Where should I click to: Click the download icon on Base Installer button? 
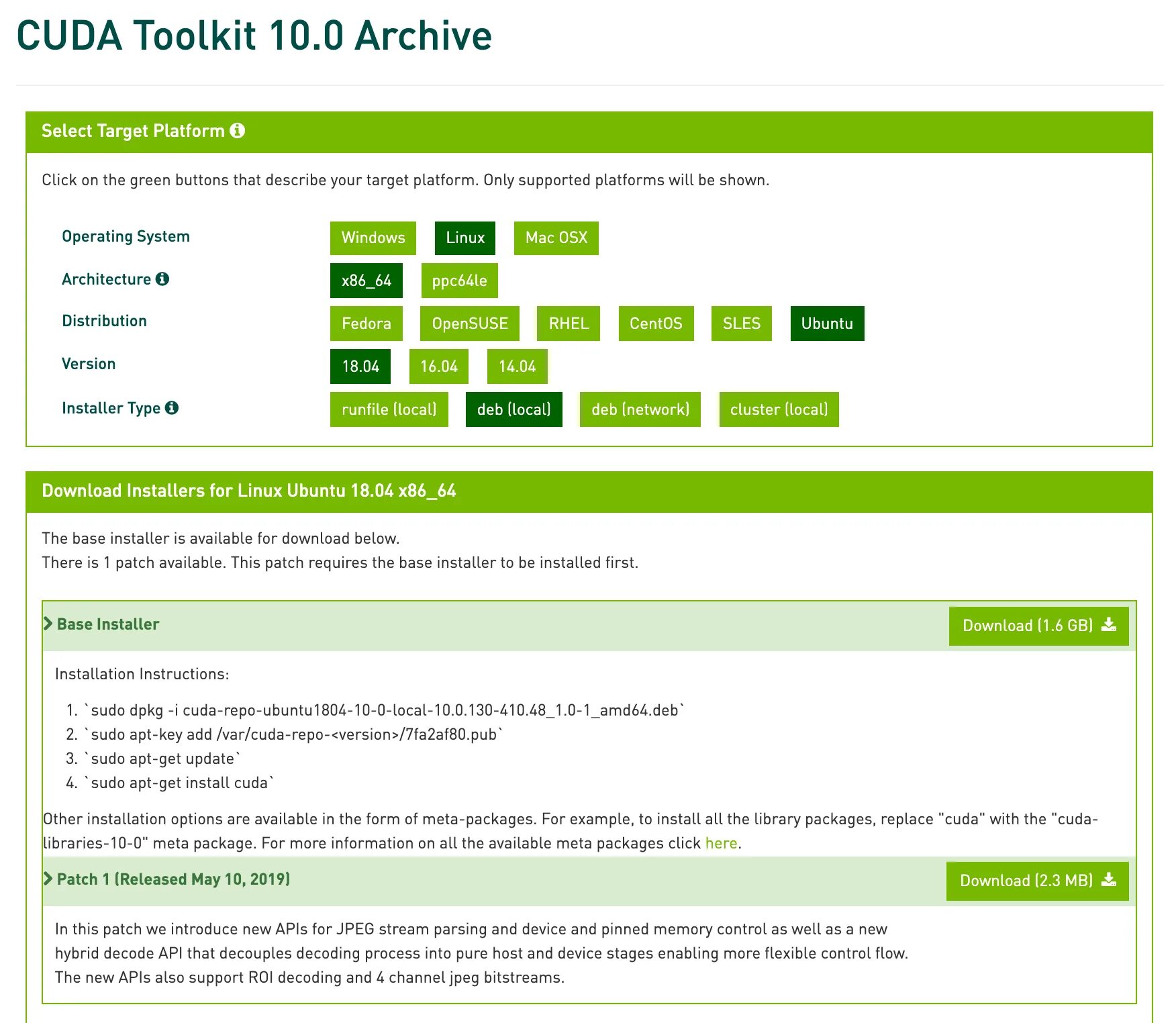(1109, 625)
